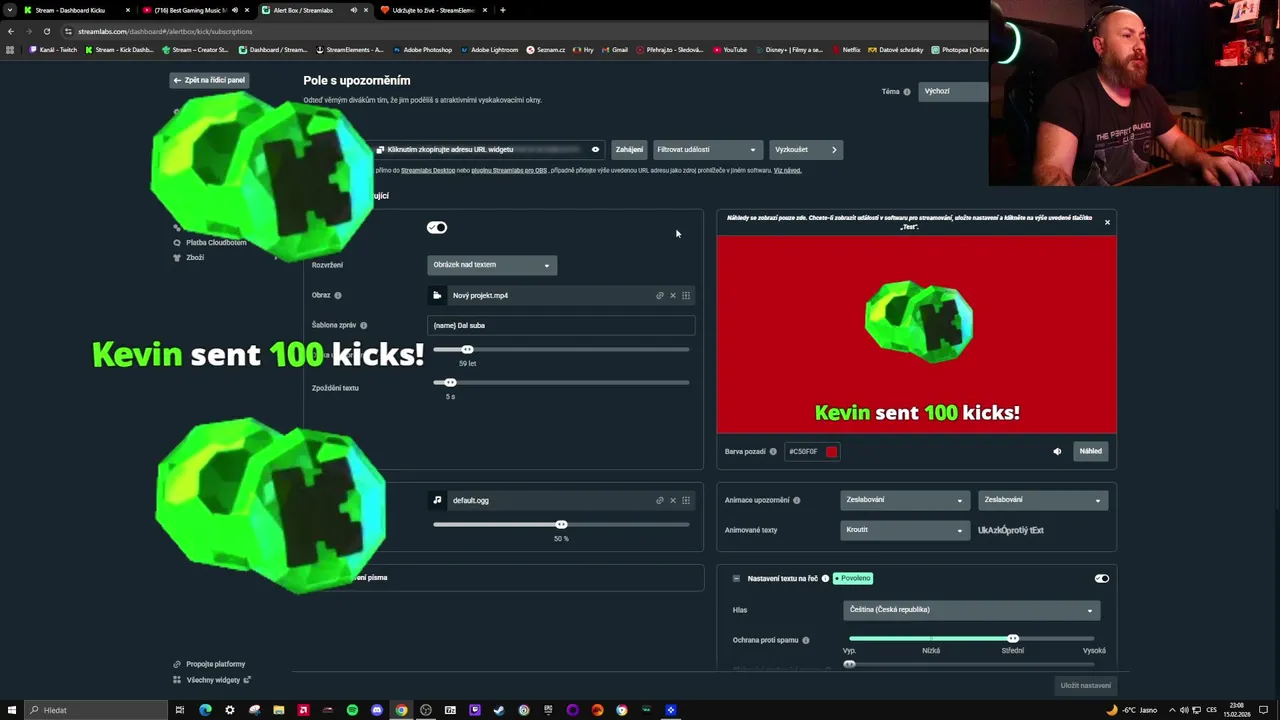Open the Netflix bookmark

(846, 50)
